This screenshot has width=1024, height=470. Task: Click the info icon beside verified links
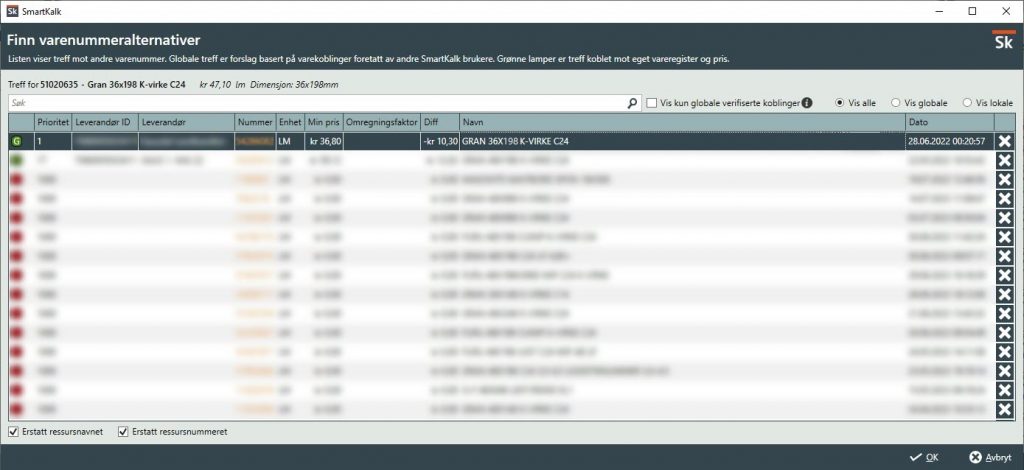[807, 103]
